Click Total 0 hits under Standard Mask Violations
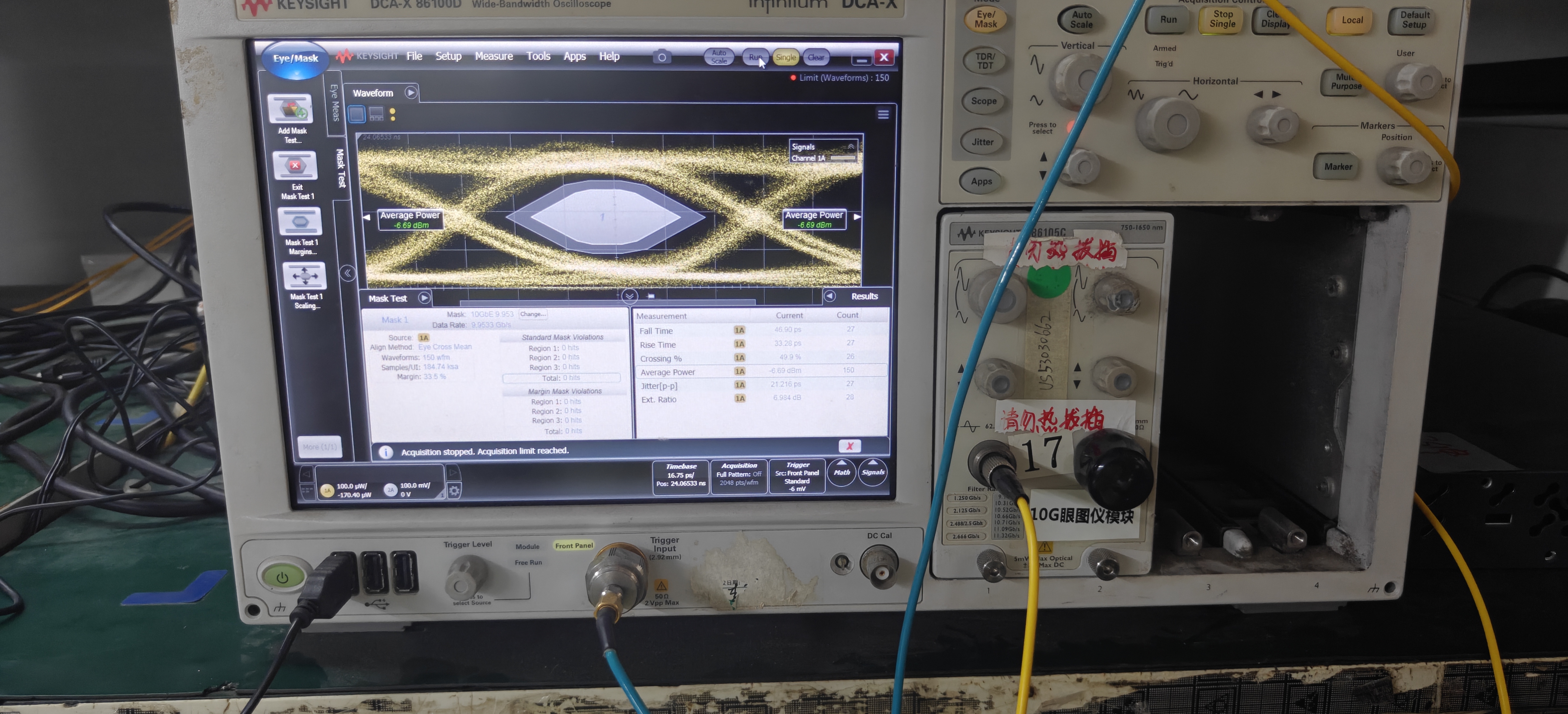Screen dimensions: 1568x714 (x=561, y=378)
